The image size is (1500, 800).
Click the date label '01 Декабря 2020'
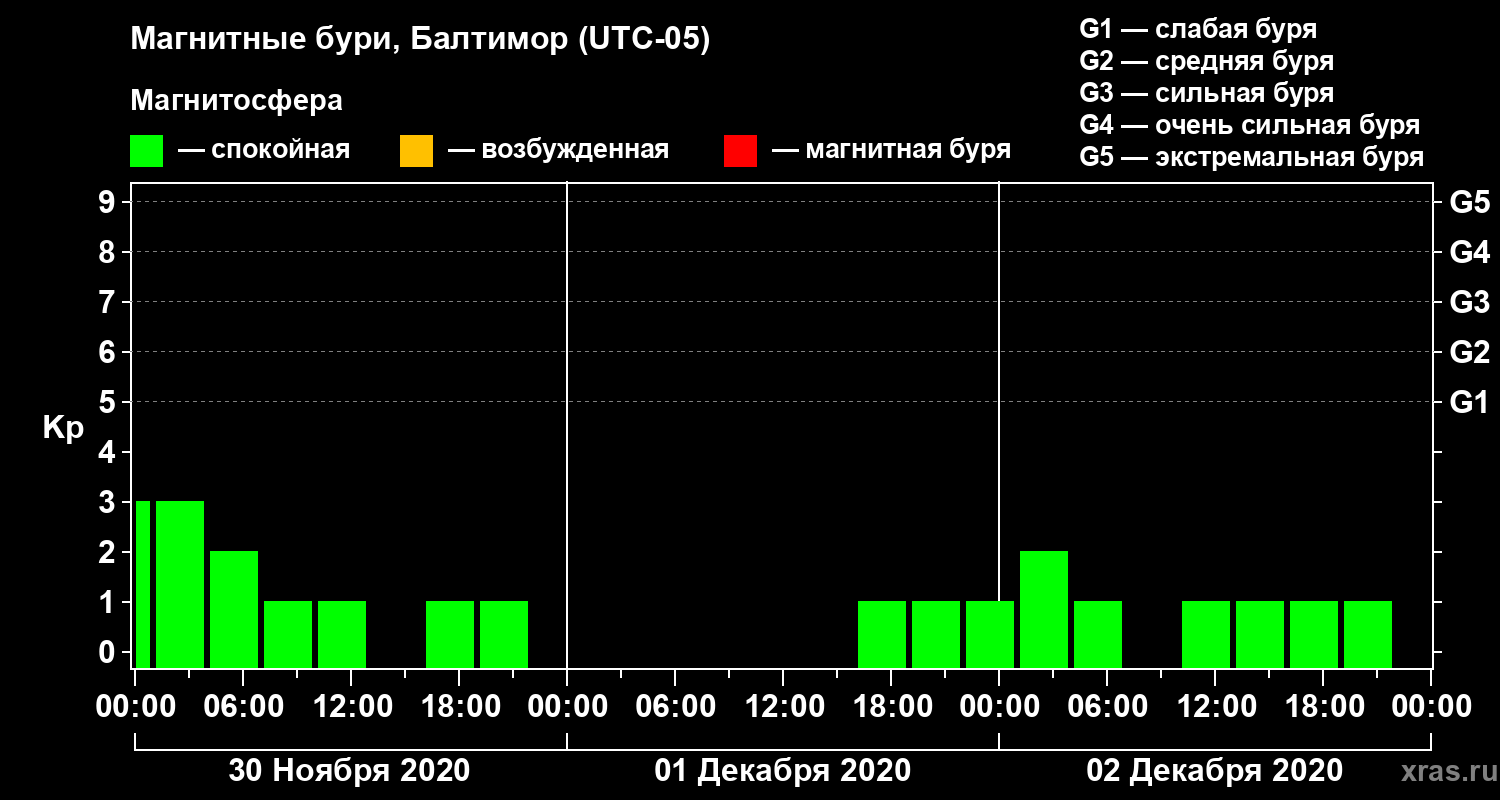pos(783,771)
